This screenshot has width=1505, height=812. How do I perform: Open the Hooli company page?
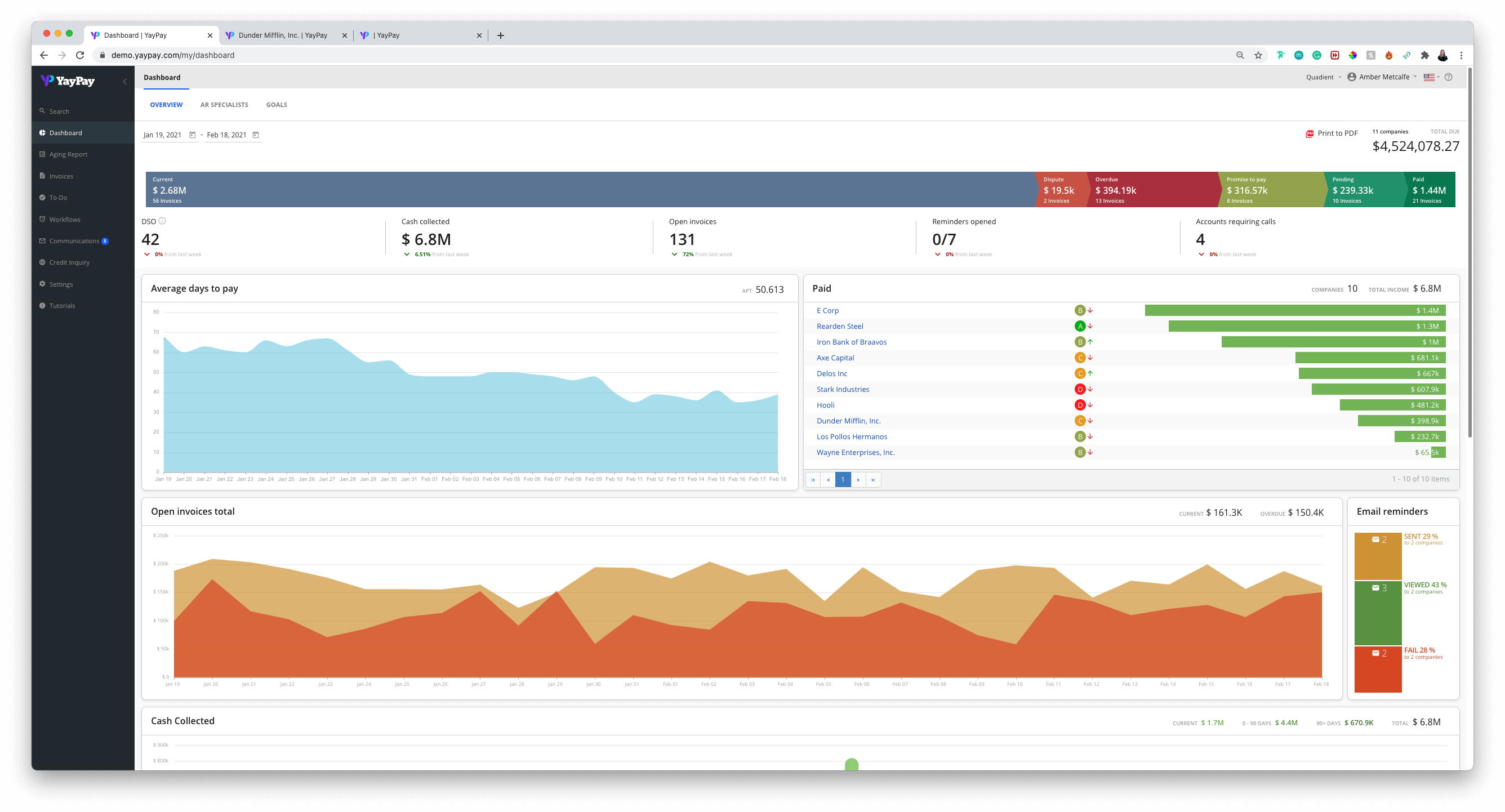pyautogui.click(x=825, y=405)
